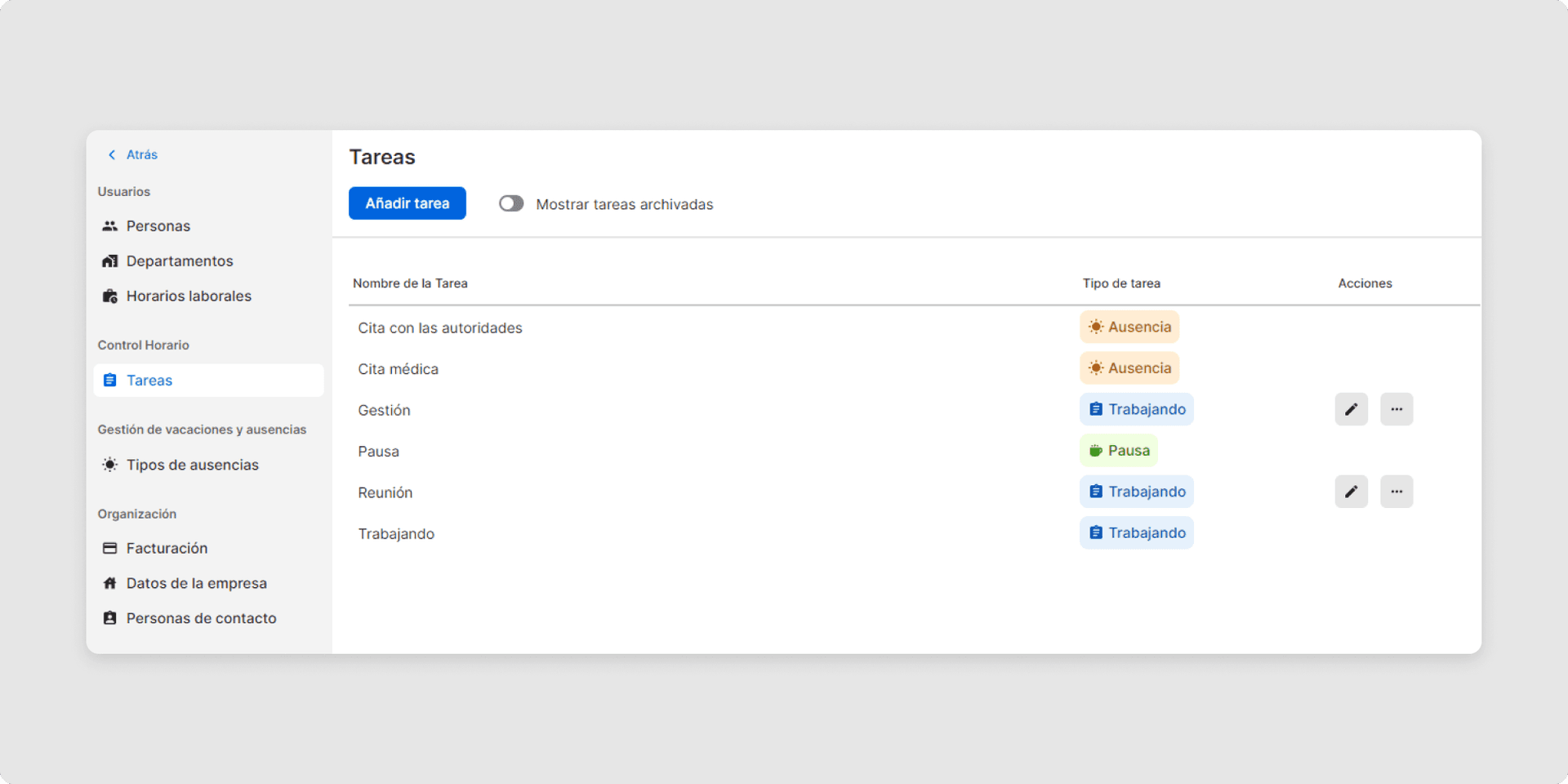The height and width of the screenshot is (784, 1568).
Task: Click the Trabajando badge in Trabajando row
Action: 1137,532
